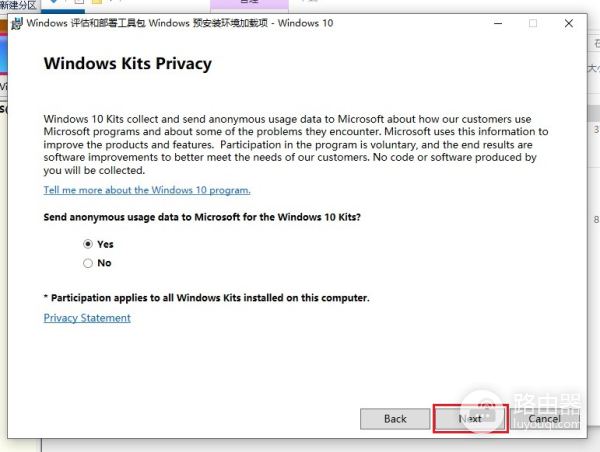600x452 pixels.
Task: Click the 新建分区 label behind the dialog
Action: (x=19, y=5)
